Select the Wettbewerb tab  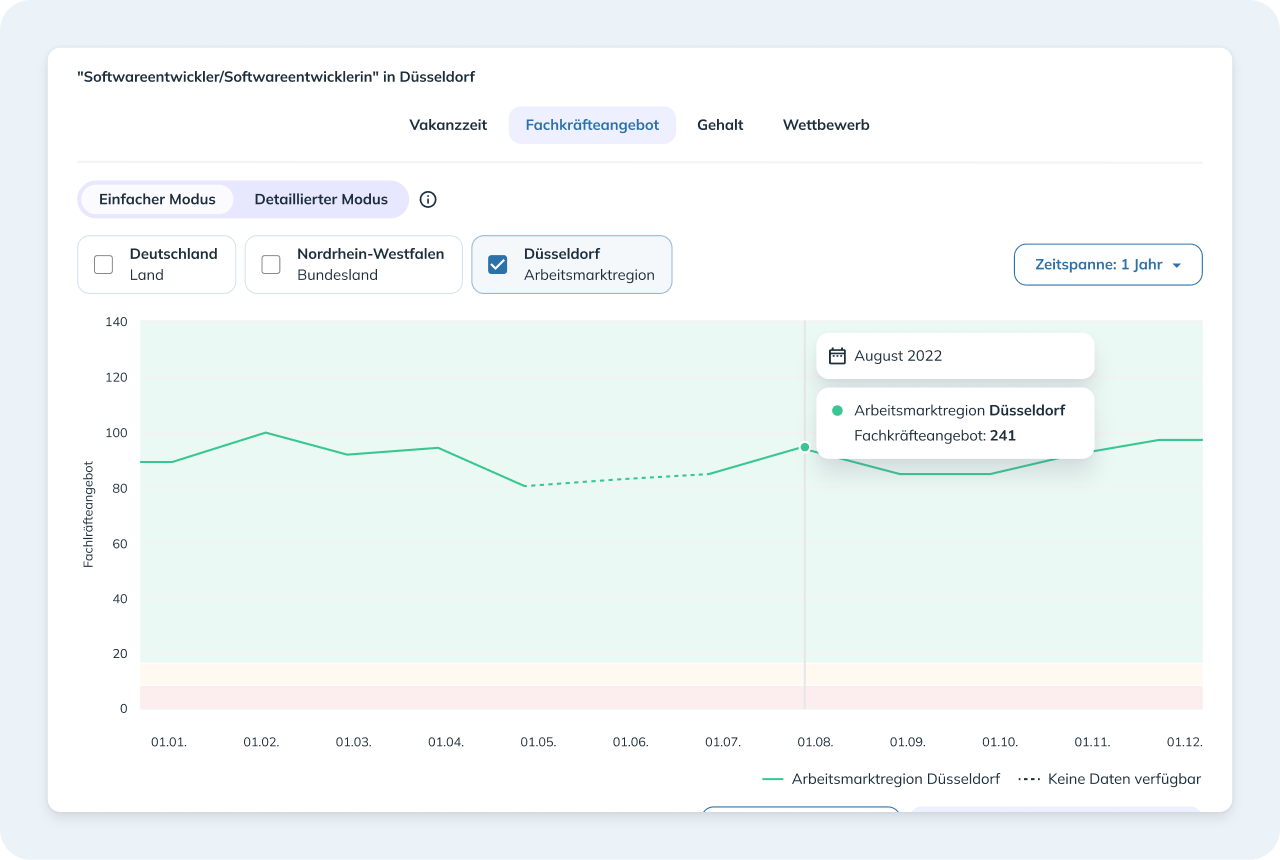coord(826,125)
